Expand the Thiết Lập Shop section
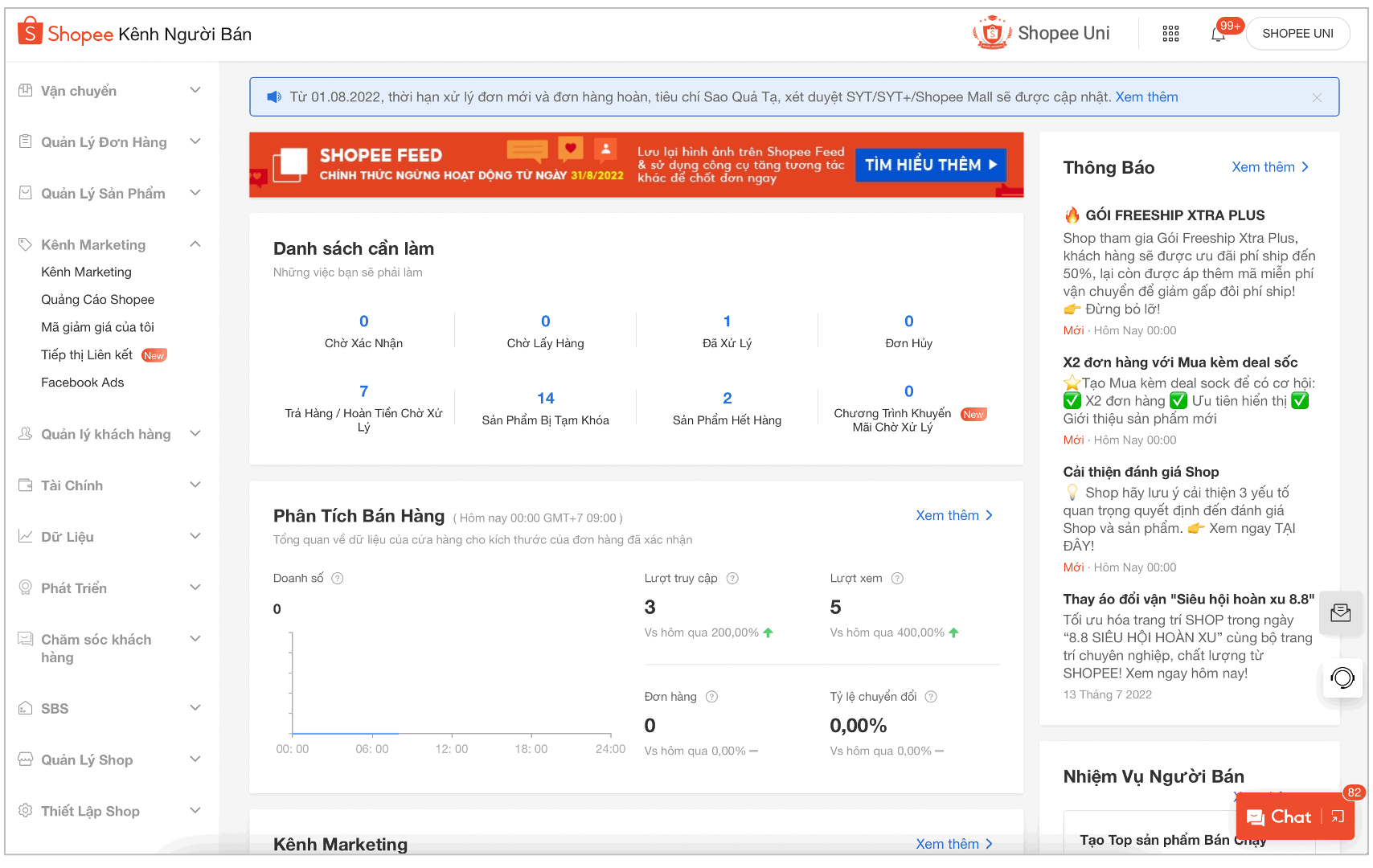Viewport: 1373px width, 868px height. (x=195, y=810)
